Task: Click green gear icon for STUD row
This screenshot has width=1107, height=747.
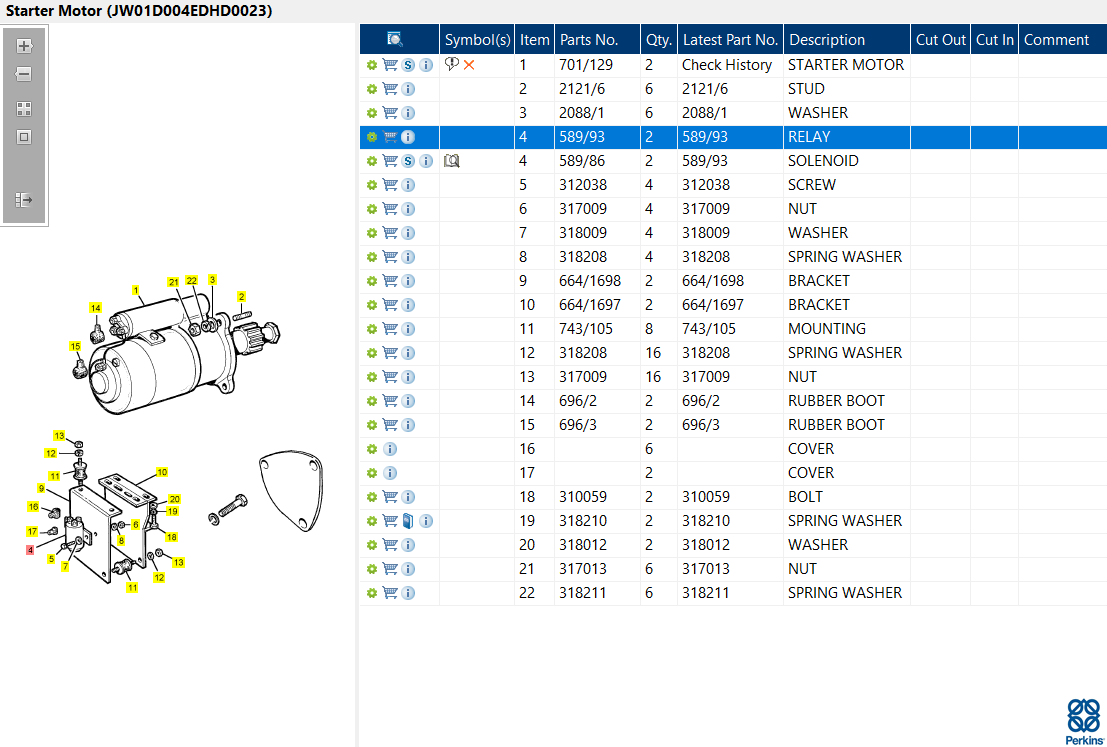Action: pyautogui.click(x=372, y=89)
